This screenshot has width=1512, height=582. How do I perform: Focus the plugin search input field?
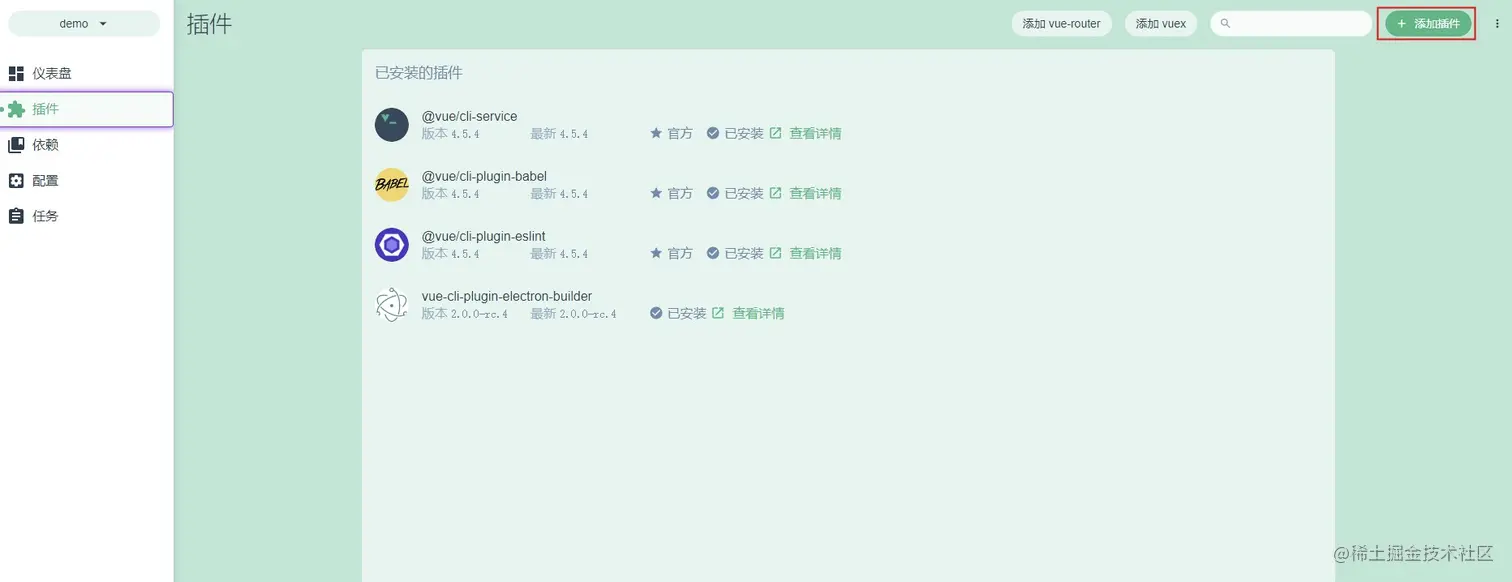pos(1291,24)
